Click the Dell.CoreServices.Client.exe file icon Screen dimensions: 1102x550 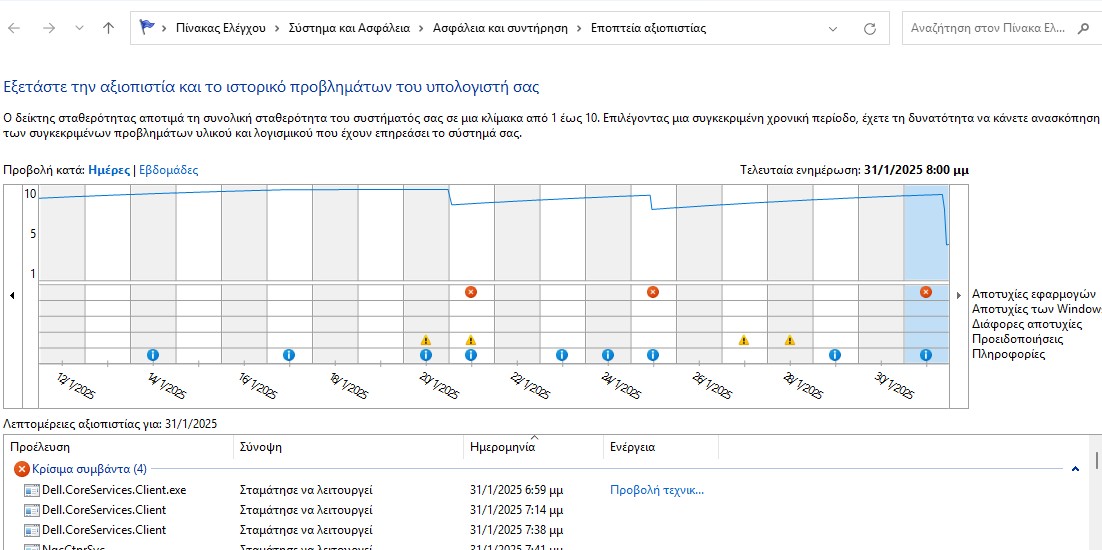[x=31, y=491]
